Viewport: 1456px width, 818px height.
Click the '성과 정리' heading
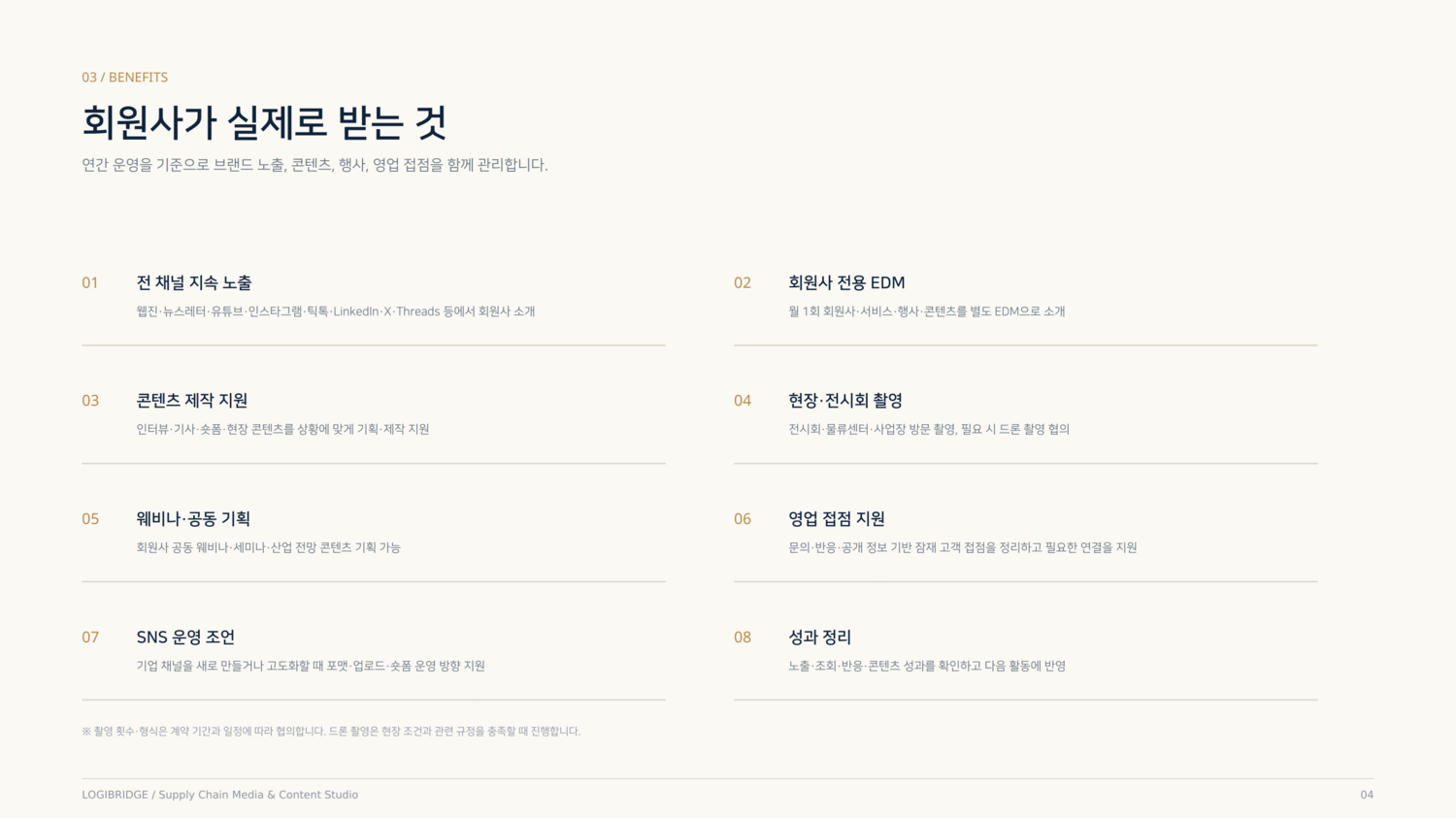pos(819,638)
